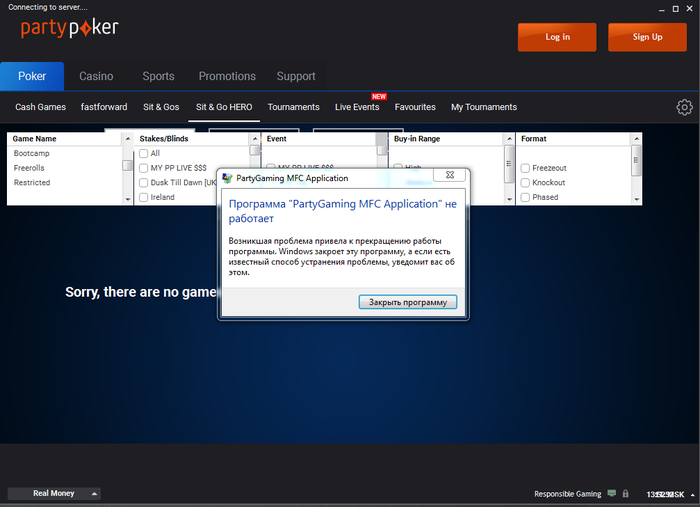Click the Stakes/Blinds scrollbar thumb
This screenshot has height=507, width=700.
click(255, 150)
